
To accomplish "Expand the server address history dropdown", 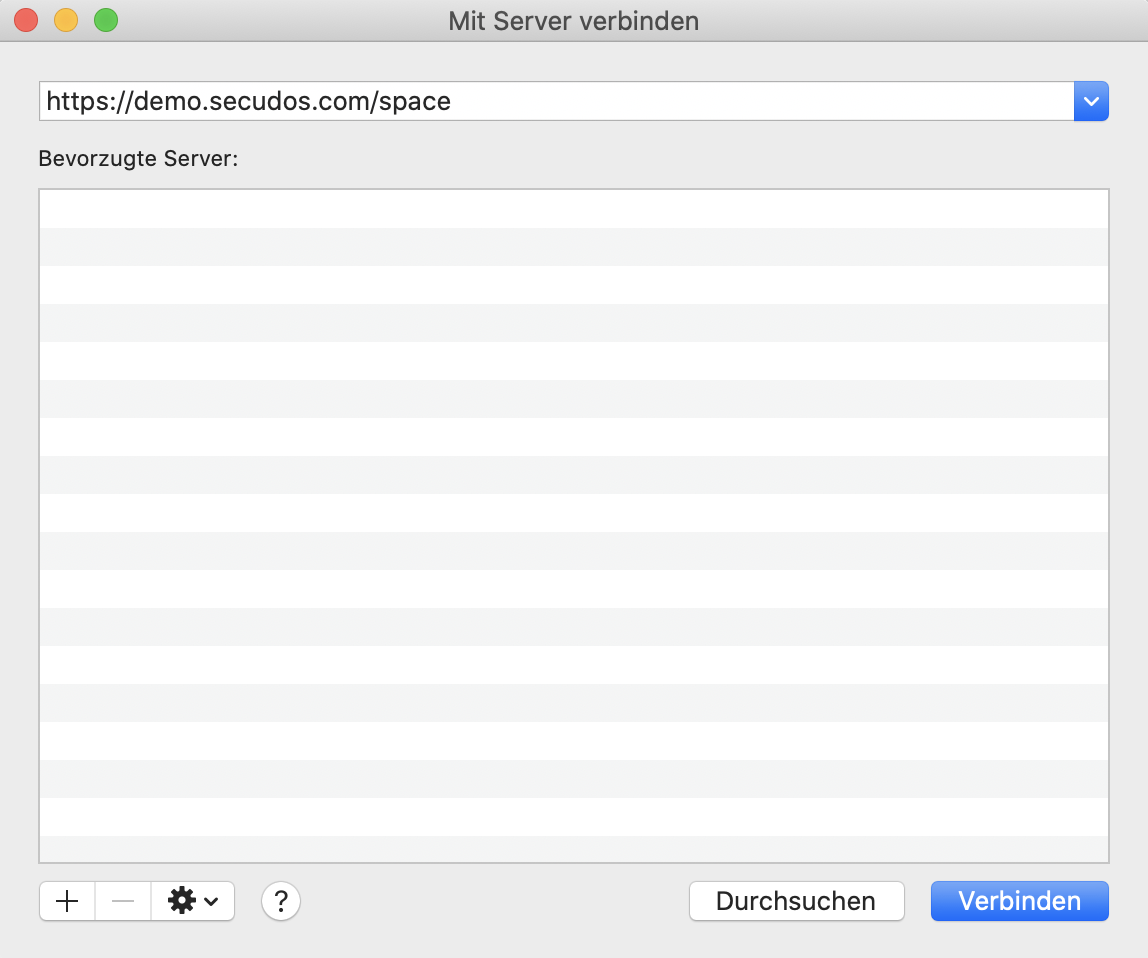I will tap(1090, 101).
